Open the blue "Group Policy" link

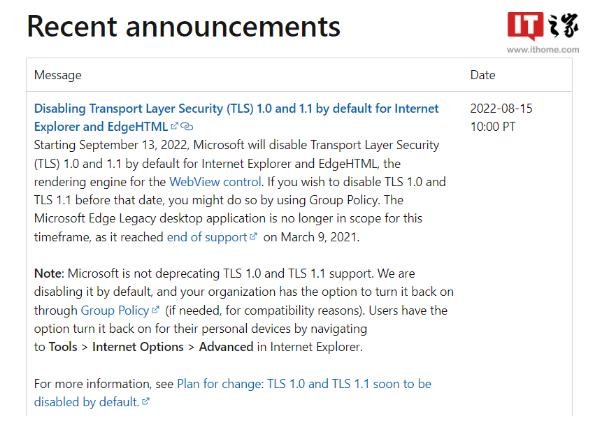point(114,311)
